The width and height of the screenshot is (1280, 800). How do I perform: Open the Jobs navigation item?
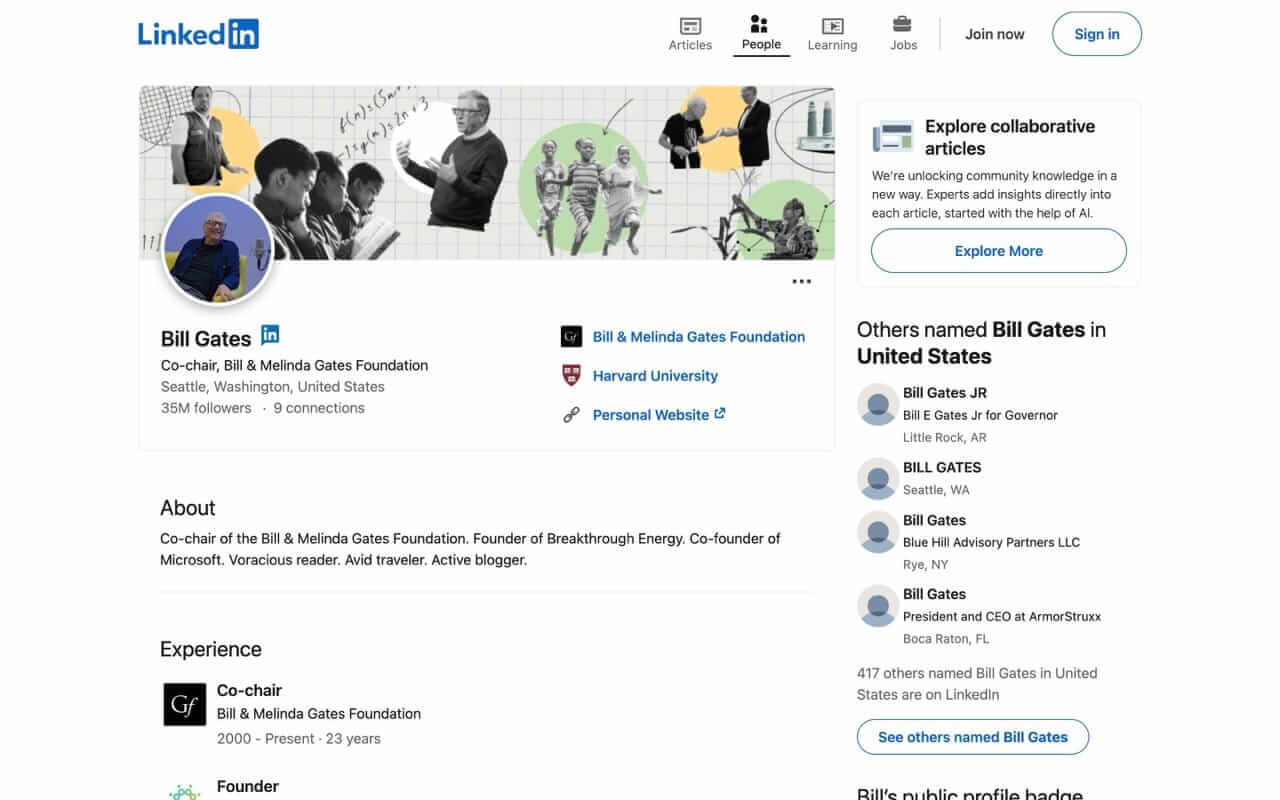click(903, 34)
